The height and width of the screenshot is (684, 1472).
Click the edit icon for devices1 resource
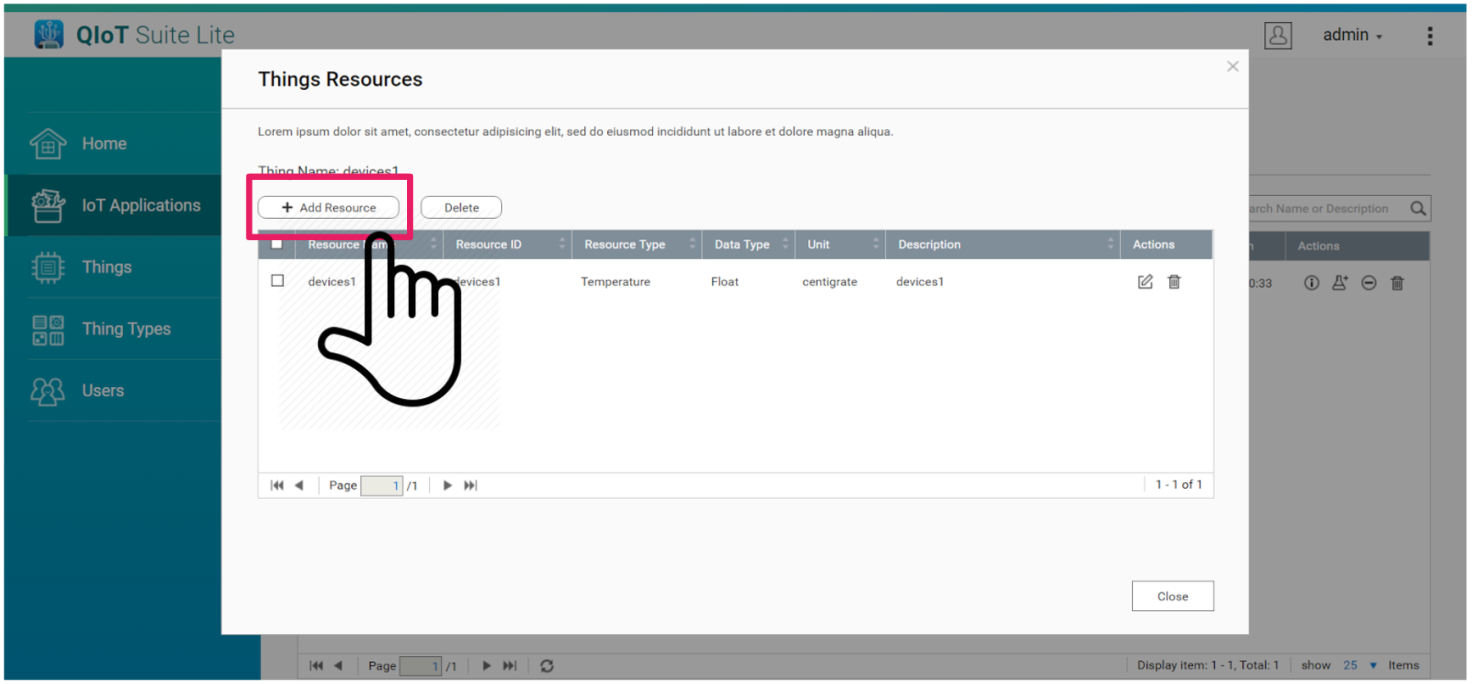(x=1145, y=282)
